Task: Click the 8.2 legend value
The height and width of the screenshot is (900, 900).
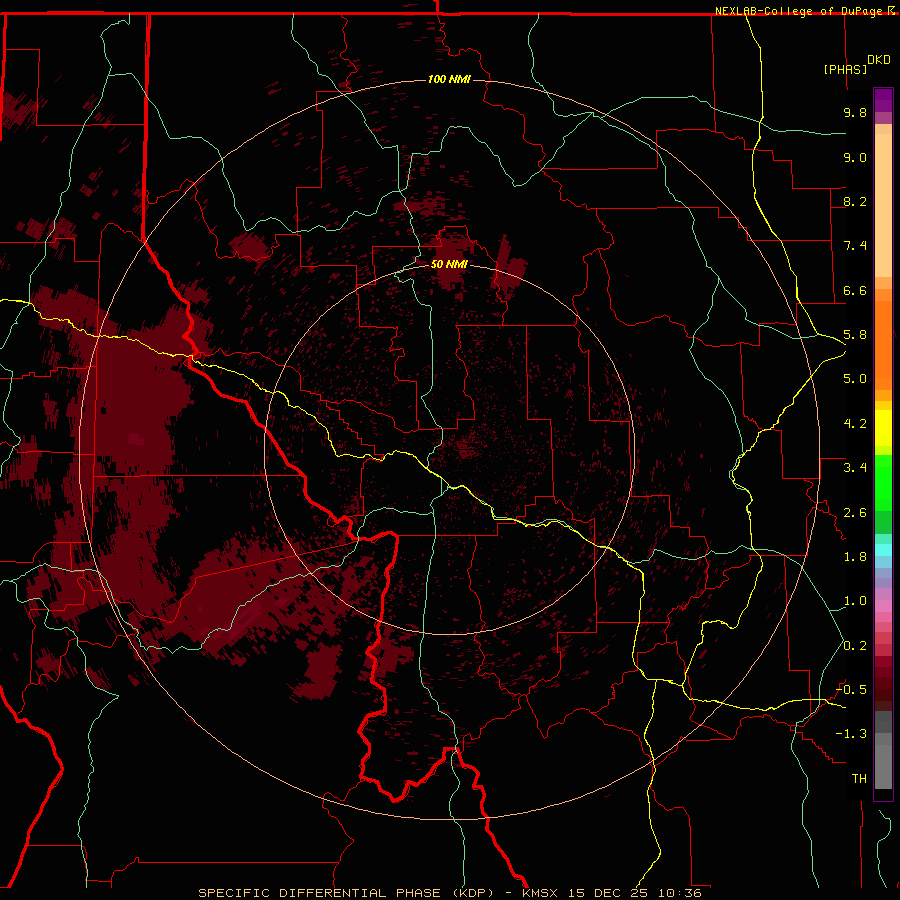Action: [x=855, y=201]
